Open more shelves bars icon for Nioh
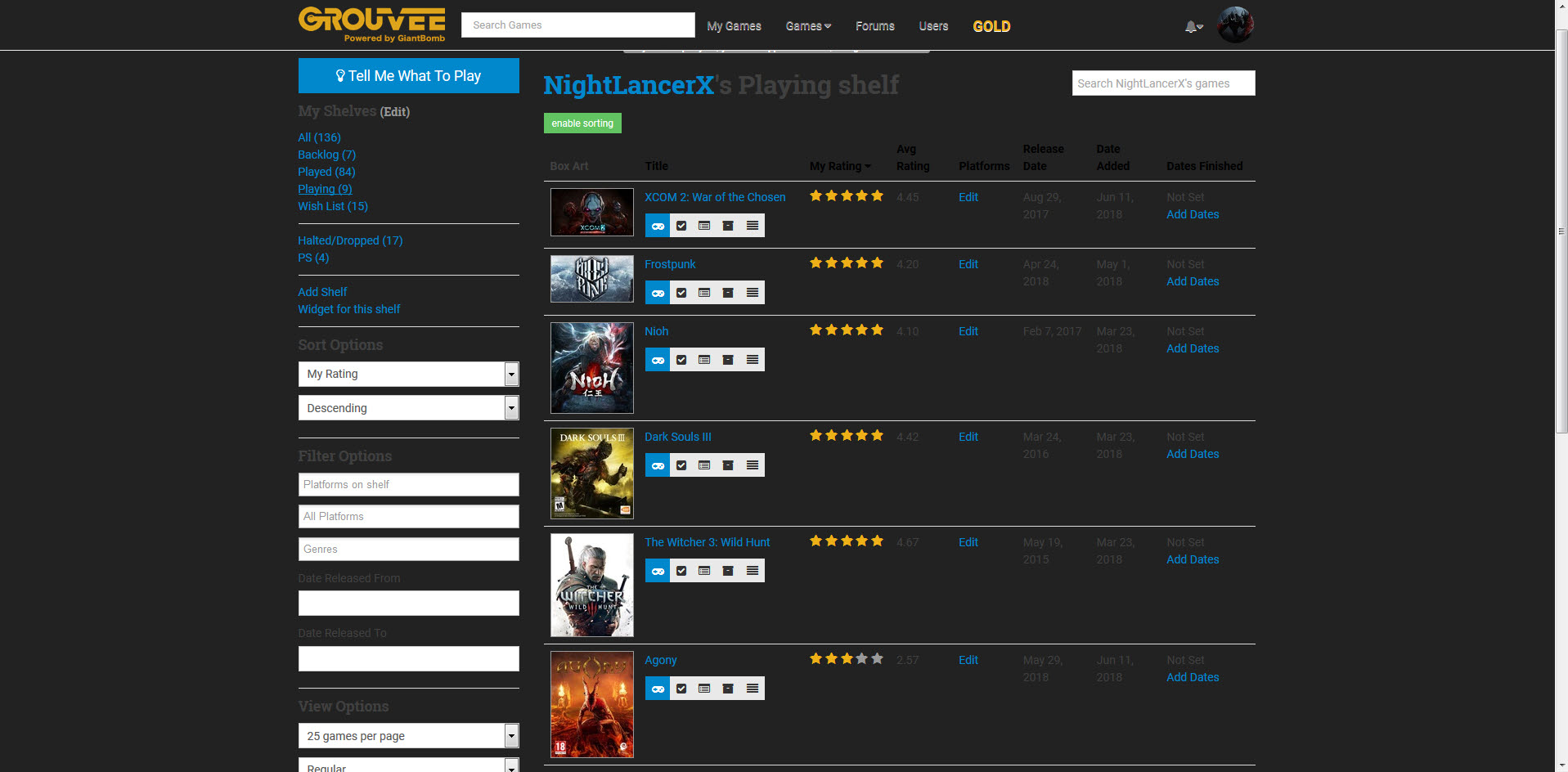Viewport: 1568px width, 772px height. pyautogui.click(x=753, y=360)
